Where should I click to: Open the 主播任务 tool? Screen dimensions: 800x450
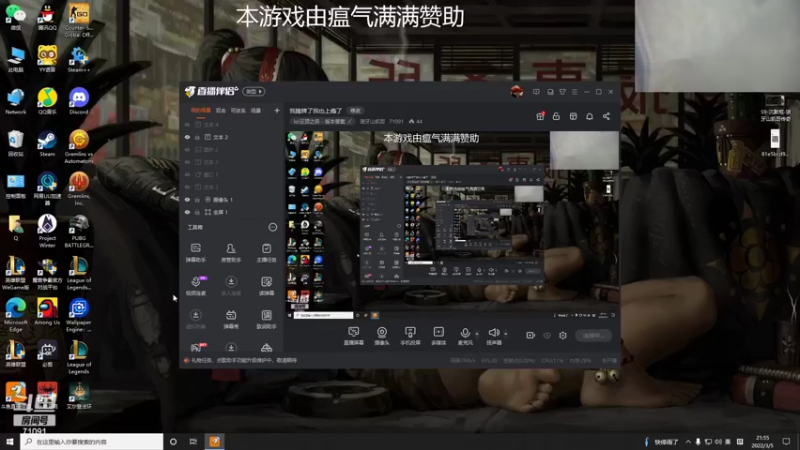pyautogui.click(x=266, y=253)
